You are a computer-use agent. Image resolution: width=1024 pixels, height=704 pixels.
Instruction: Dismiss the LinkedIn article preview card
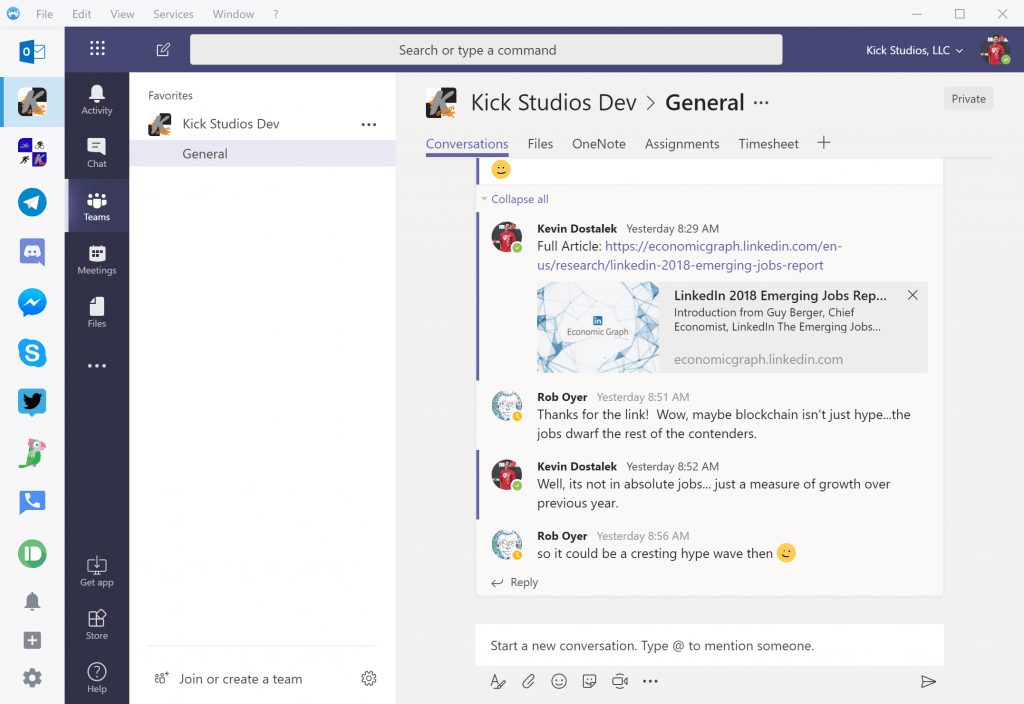[x=912, y=295]
